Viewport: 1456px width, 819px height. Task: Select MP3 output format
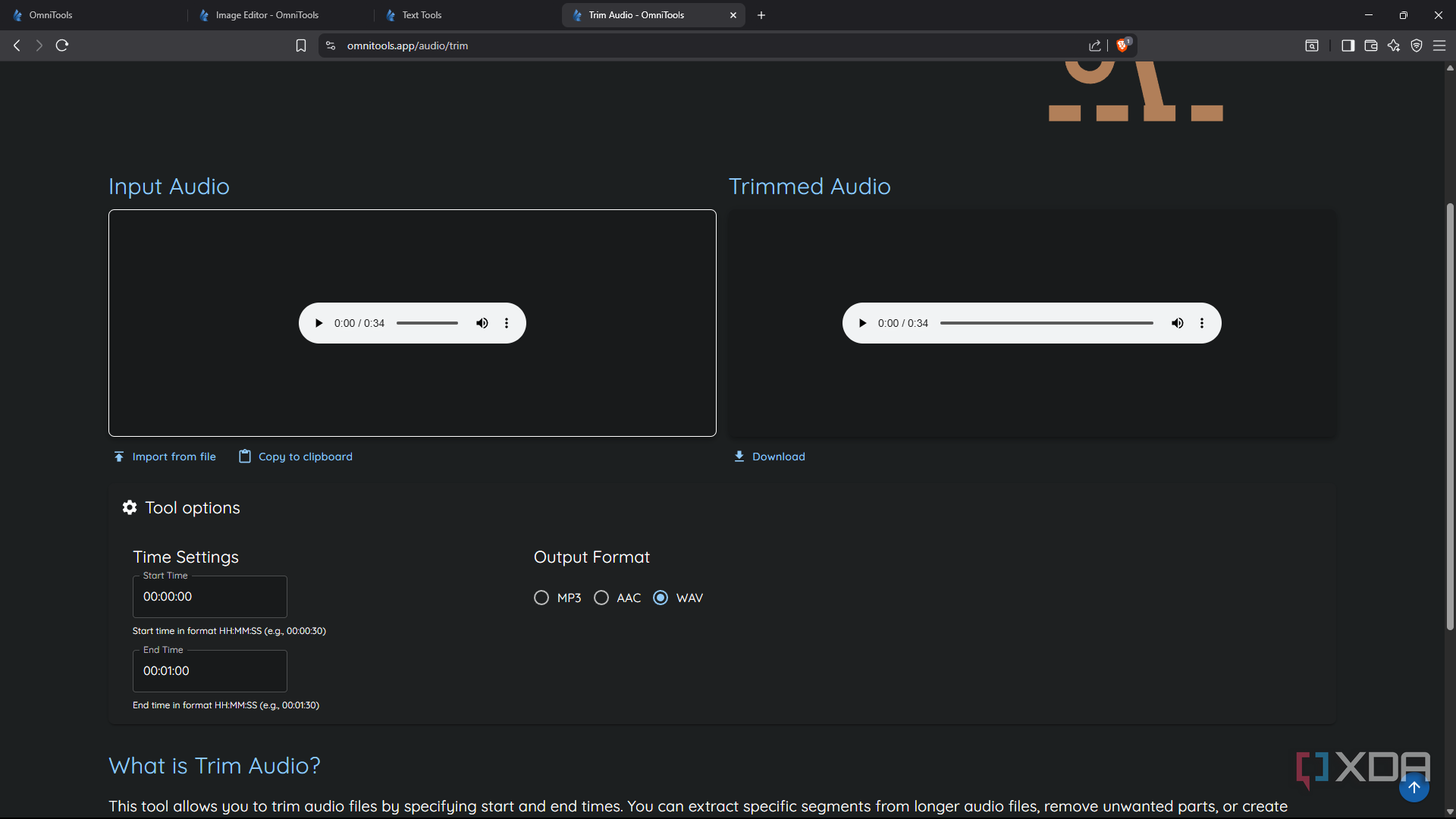pyautogui.click(x=541, y=598)
